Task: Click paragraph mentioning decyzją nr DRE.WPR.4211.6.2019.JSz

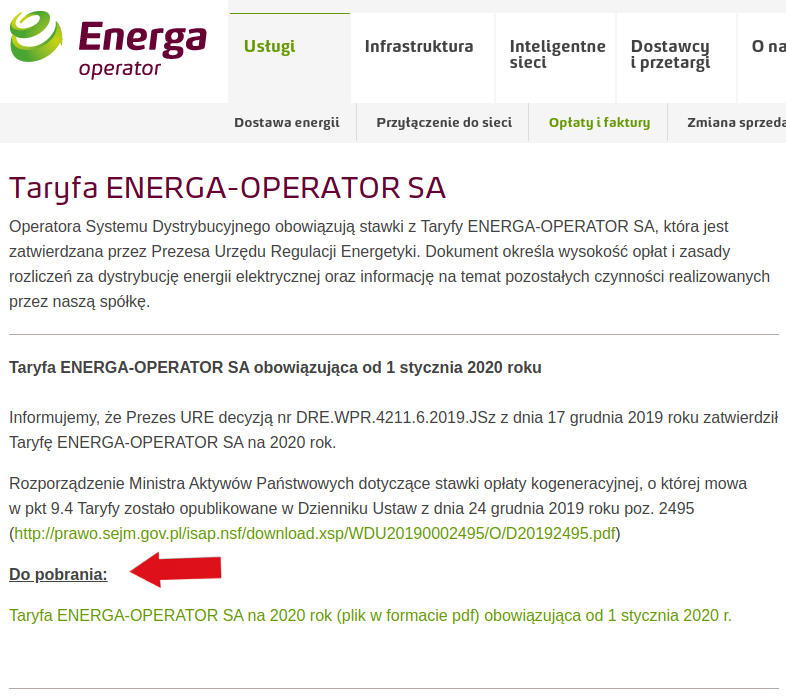Action: click(394, 430)
